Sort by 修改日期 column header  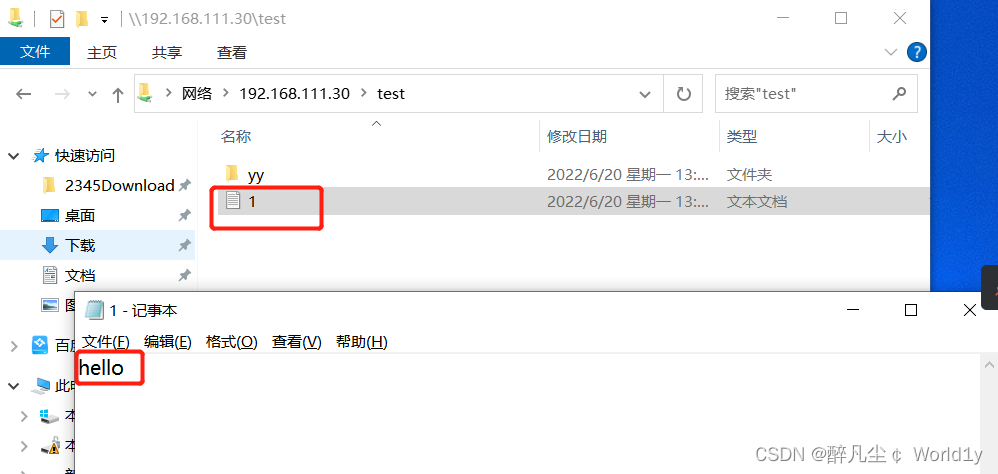(577, 136)
